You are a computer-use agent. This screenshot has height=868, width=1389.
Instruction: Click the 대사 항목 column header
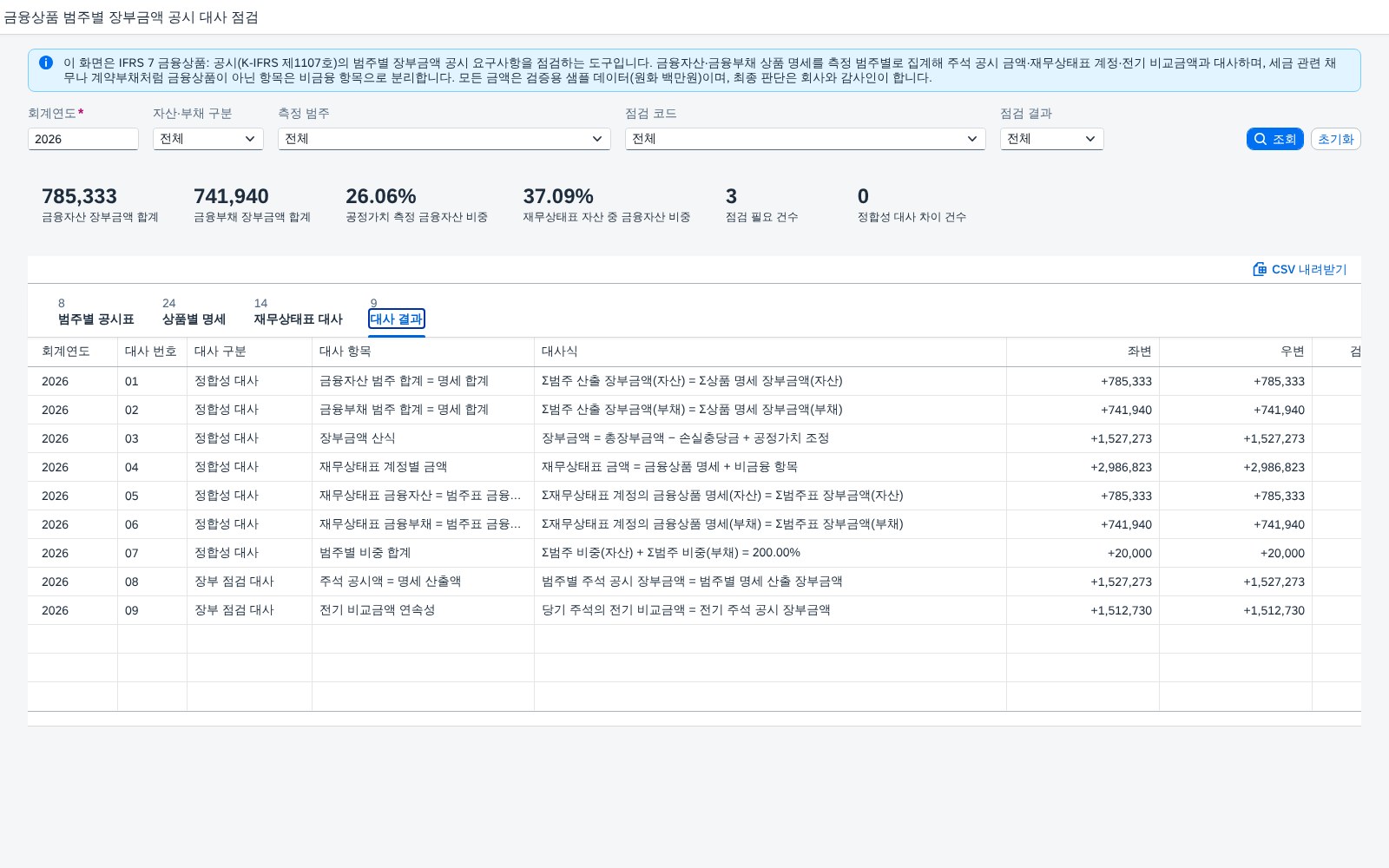point(423,352)
